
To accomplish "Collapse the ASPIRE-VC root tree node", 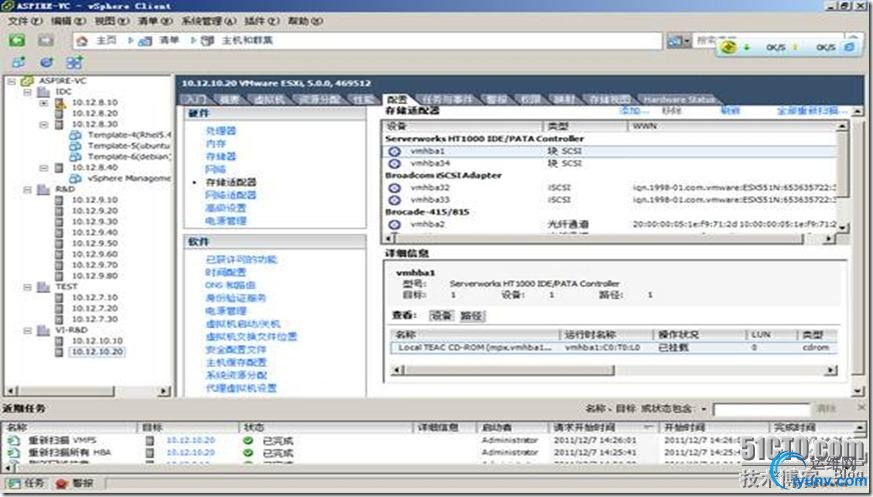I will pyautogui.click(x=11, y=81).
